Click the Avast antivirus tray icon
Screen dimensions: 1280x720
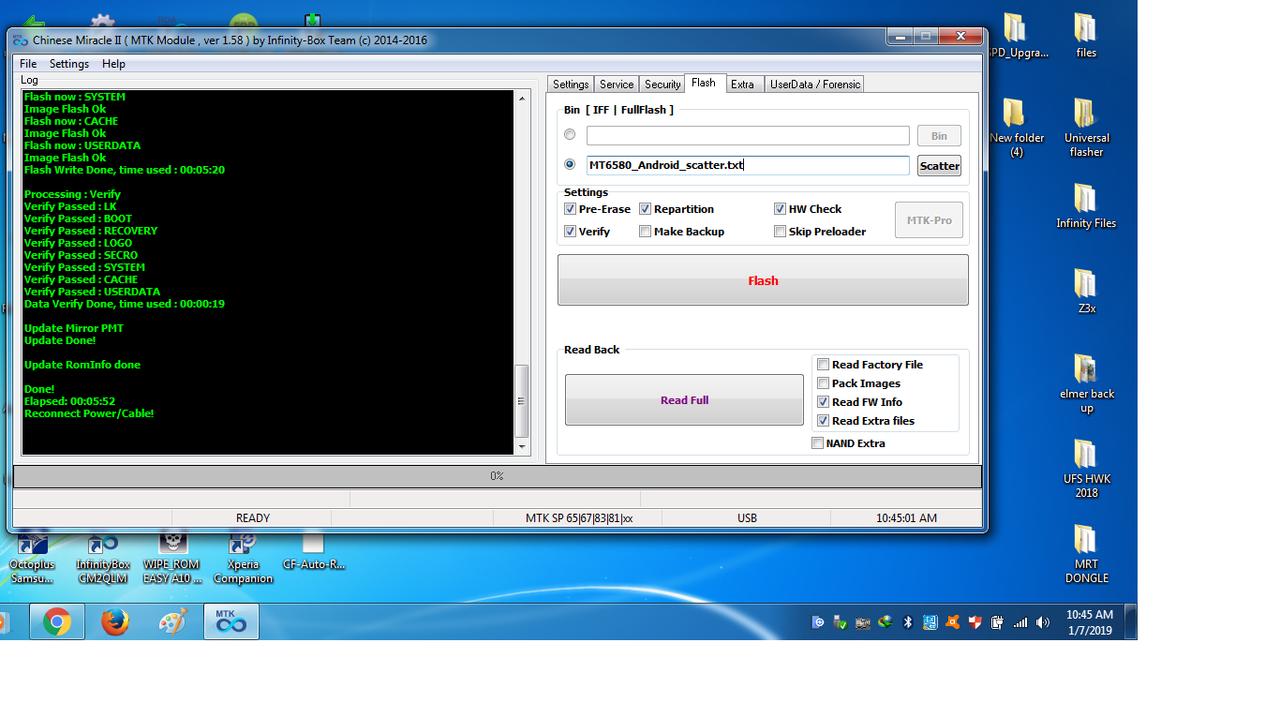pos(952,622)
